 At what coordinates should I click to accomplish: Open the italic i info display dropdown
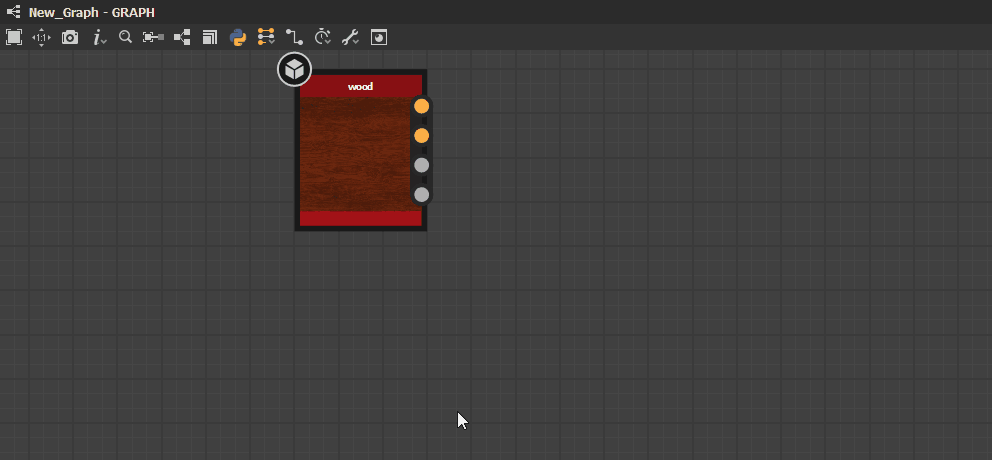(99, 38)
